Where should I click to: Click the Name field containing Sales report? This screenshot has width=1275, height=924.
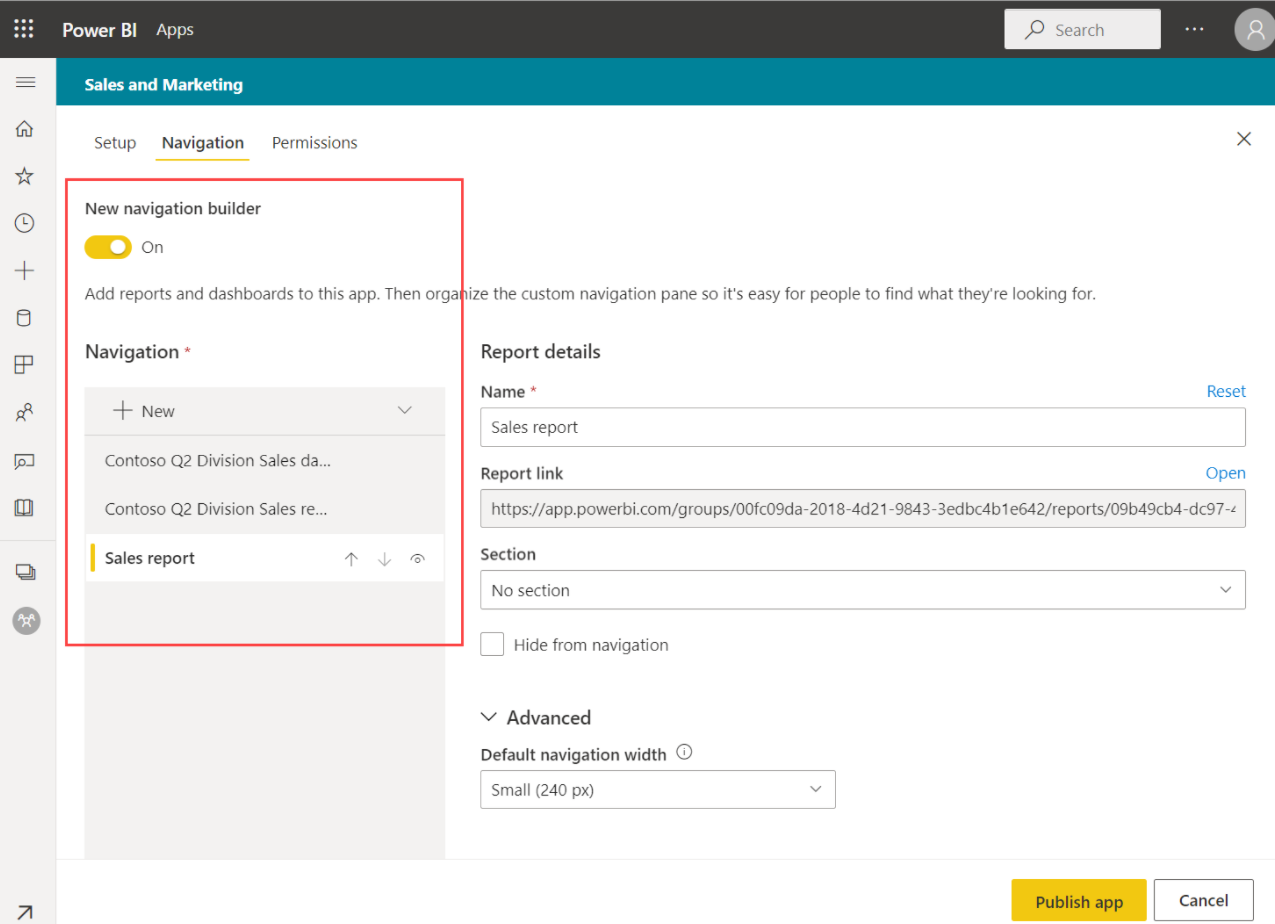point(863,427)
